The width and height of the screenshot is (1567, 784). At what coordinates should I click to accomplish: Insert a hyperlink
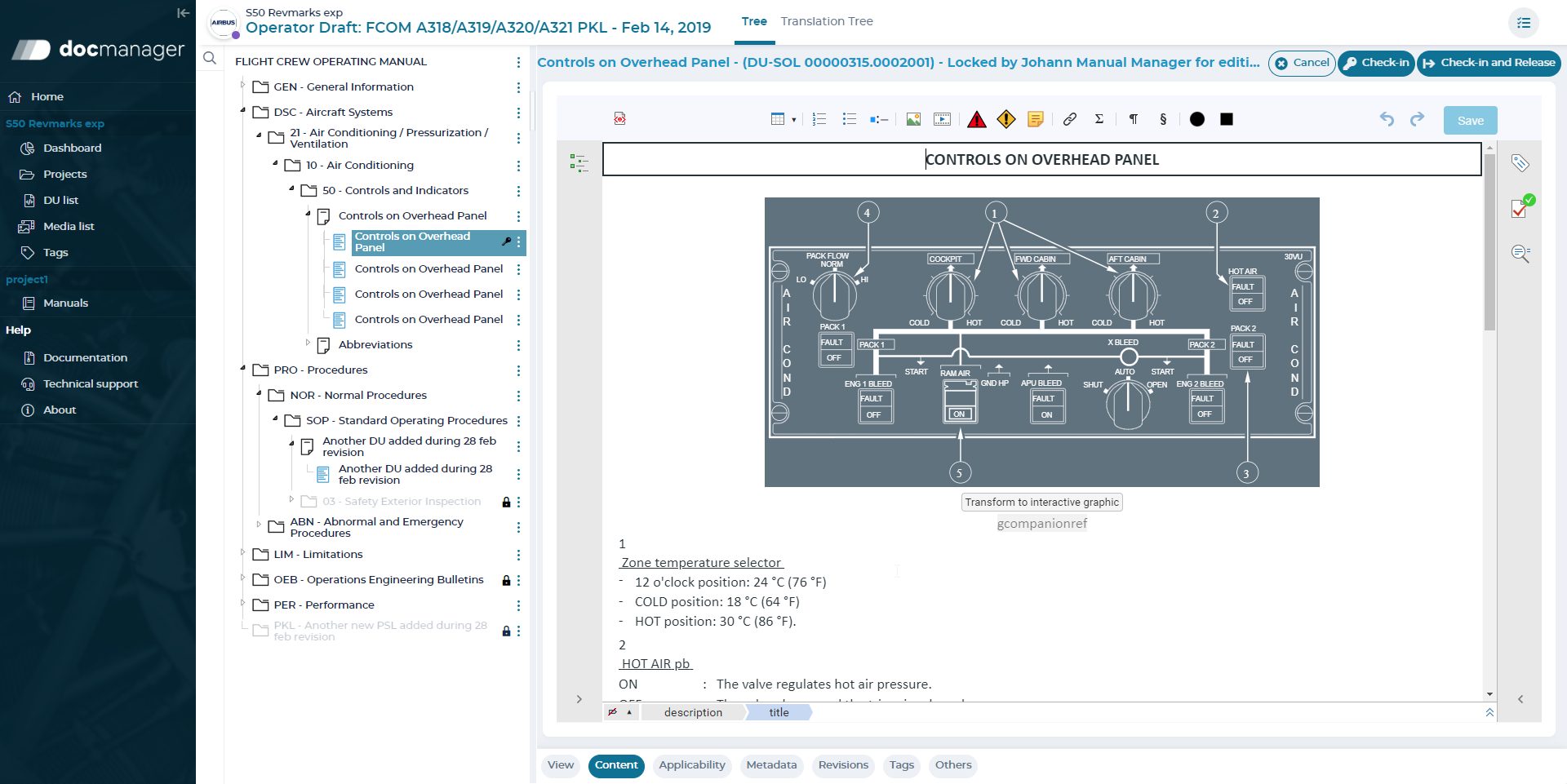1070,119
